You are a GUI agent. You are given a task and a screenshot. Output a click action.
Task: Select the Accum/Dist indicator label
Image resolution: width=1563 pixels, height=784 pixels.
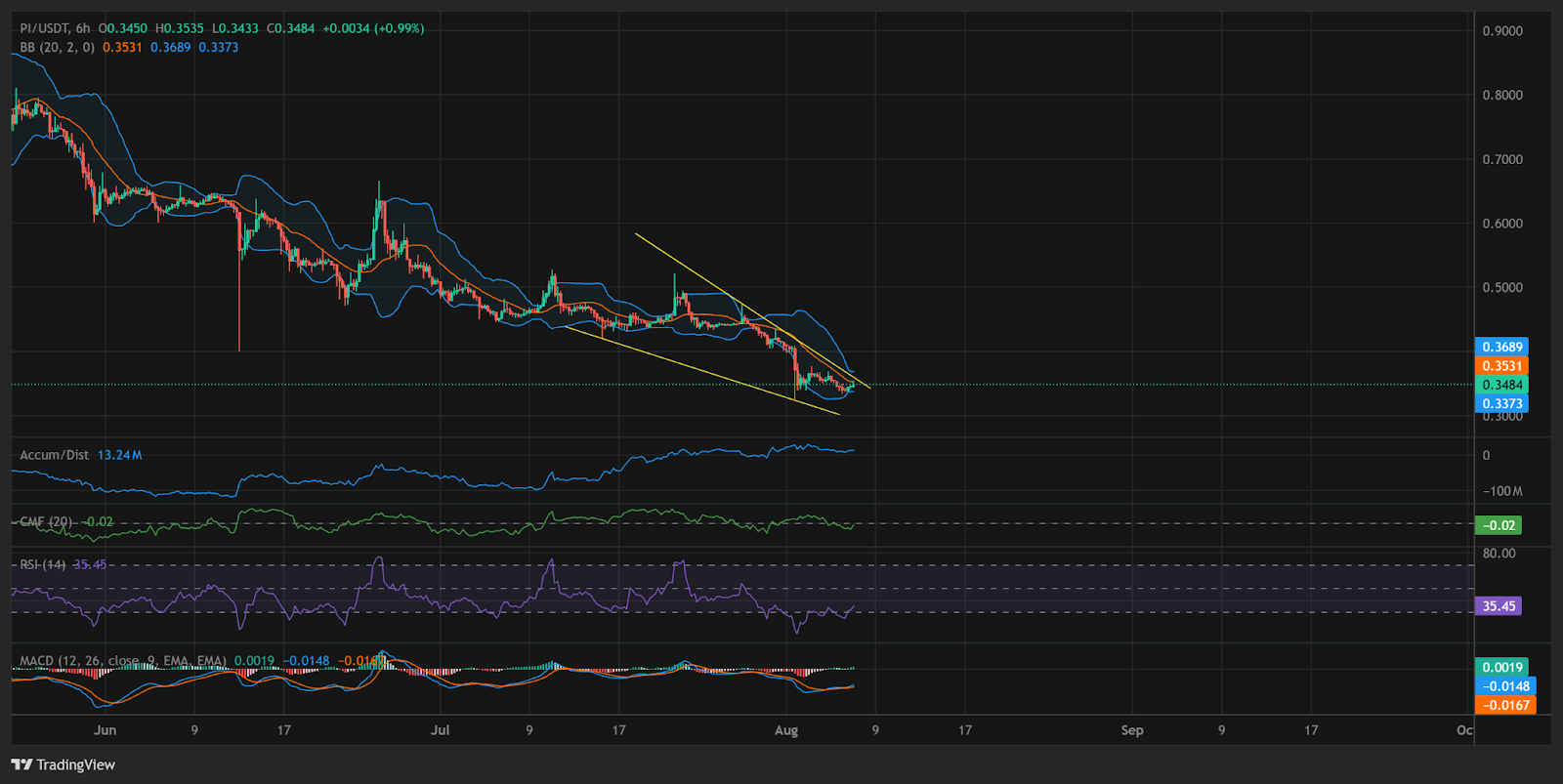54,455
